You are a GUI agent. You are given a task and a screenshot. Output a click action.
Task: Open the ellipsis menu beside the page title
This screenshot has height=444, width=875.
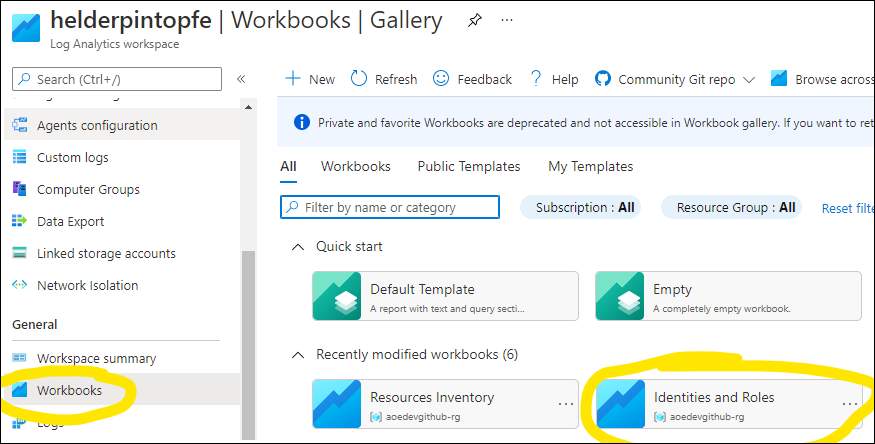(507, 20)
